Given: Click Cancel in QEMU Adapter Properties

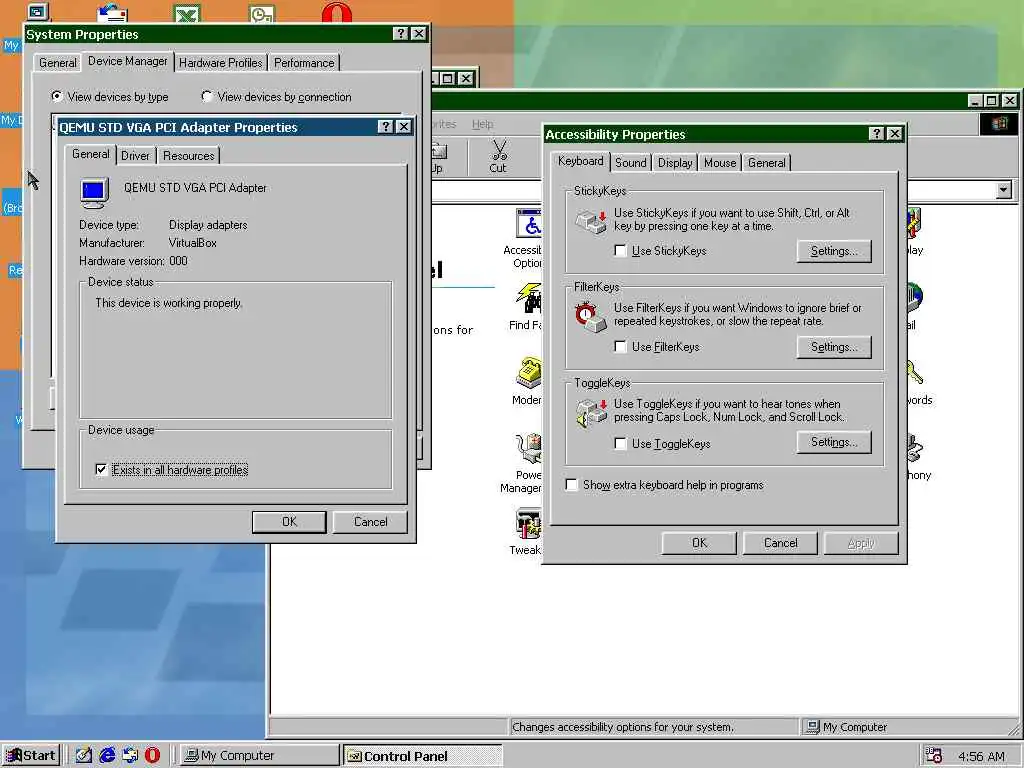Looking at the screenshot, I should (370, 522).
